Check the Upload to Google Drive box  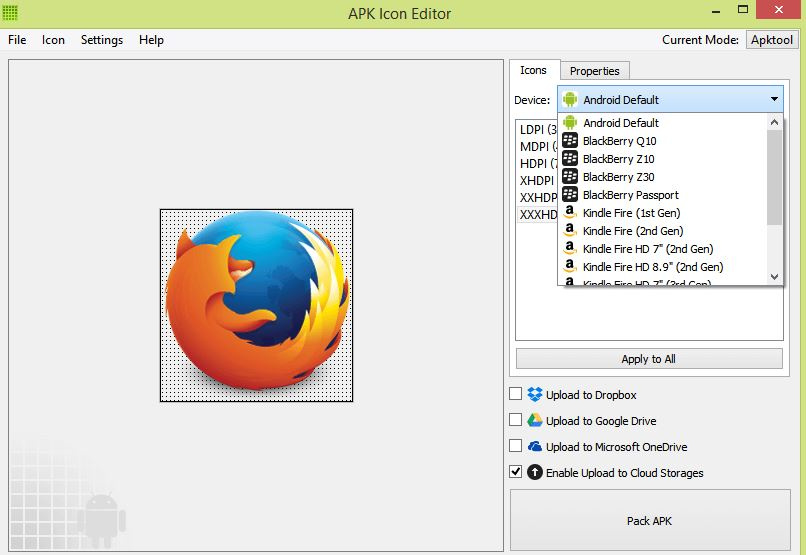[x=516, y=420]
